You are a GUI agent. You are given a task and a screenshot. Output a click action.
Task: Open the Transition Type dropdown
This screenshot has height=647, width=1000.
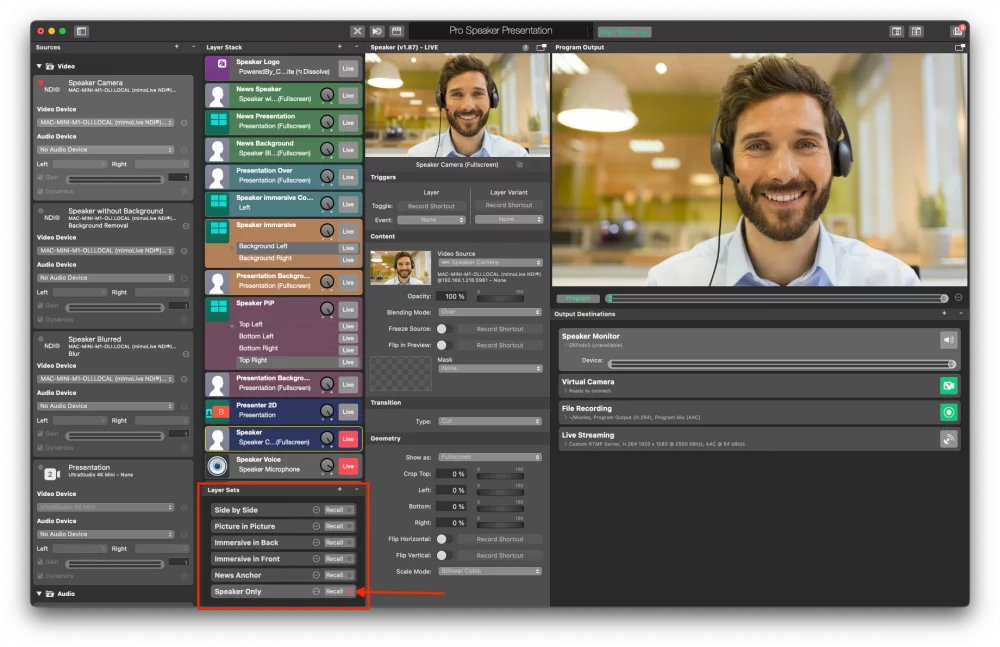pyautogui.click(x=490, y=421)
